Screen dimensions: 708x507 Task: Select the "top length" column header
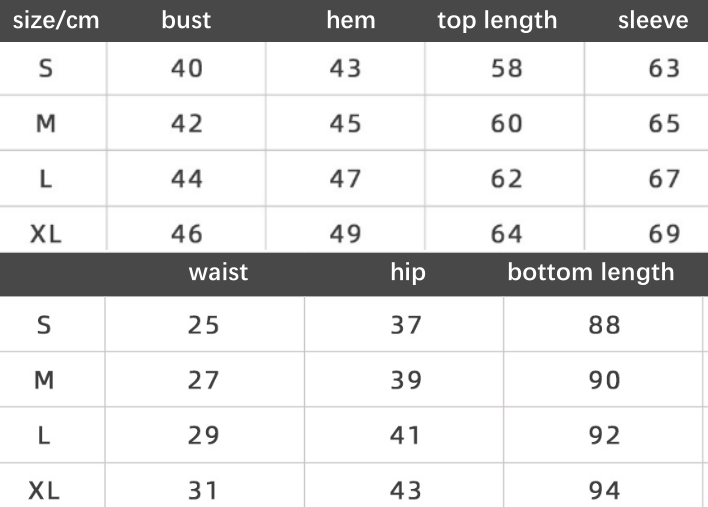point(497,21)
